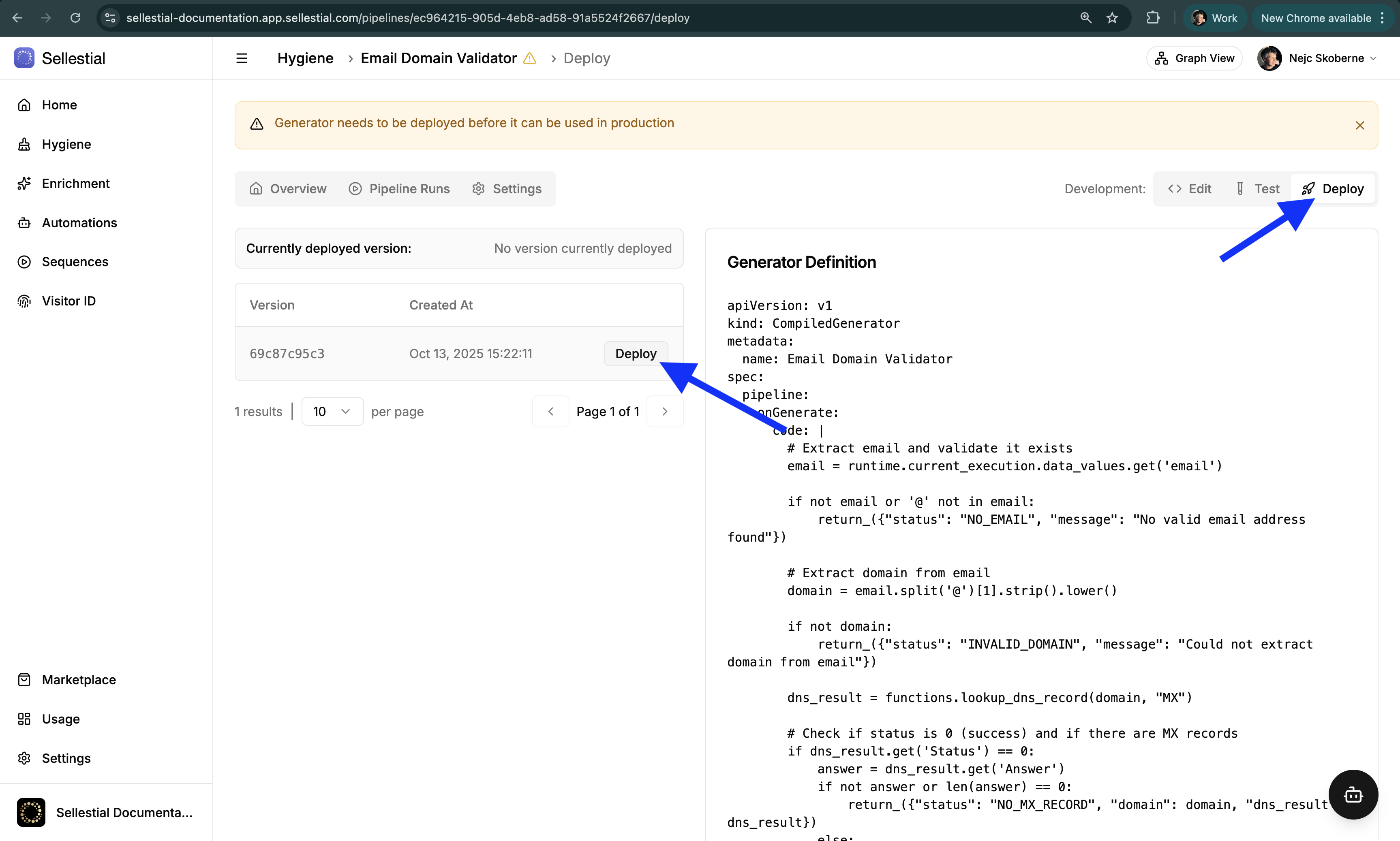
Task: Deploy version 69c87c95c3
Action: tap(635, 353)
